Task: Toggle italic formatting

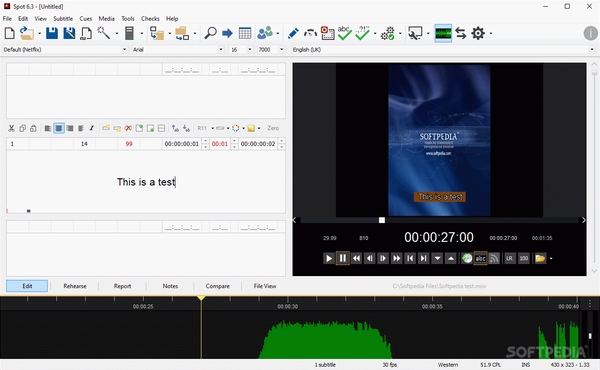Action: pyautogui.click(x=92, y=128)
